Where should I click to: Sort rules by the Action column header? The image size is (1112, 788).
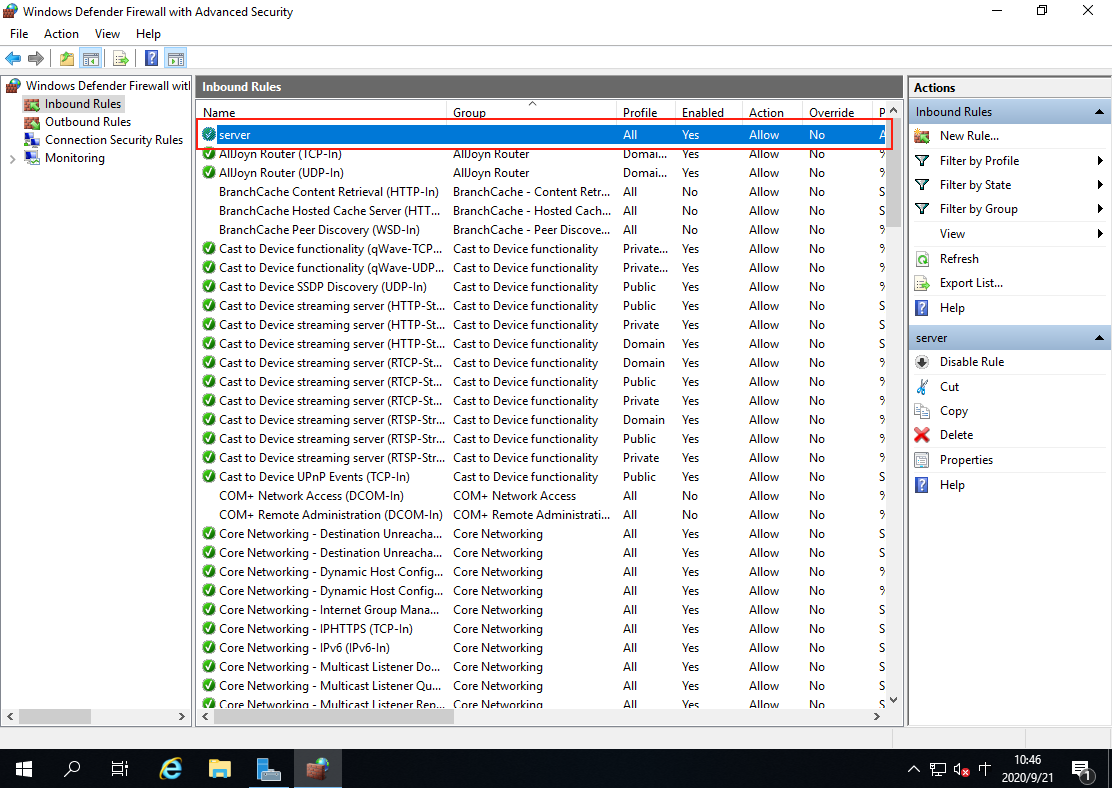click(774, 112)
